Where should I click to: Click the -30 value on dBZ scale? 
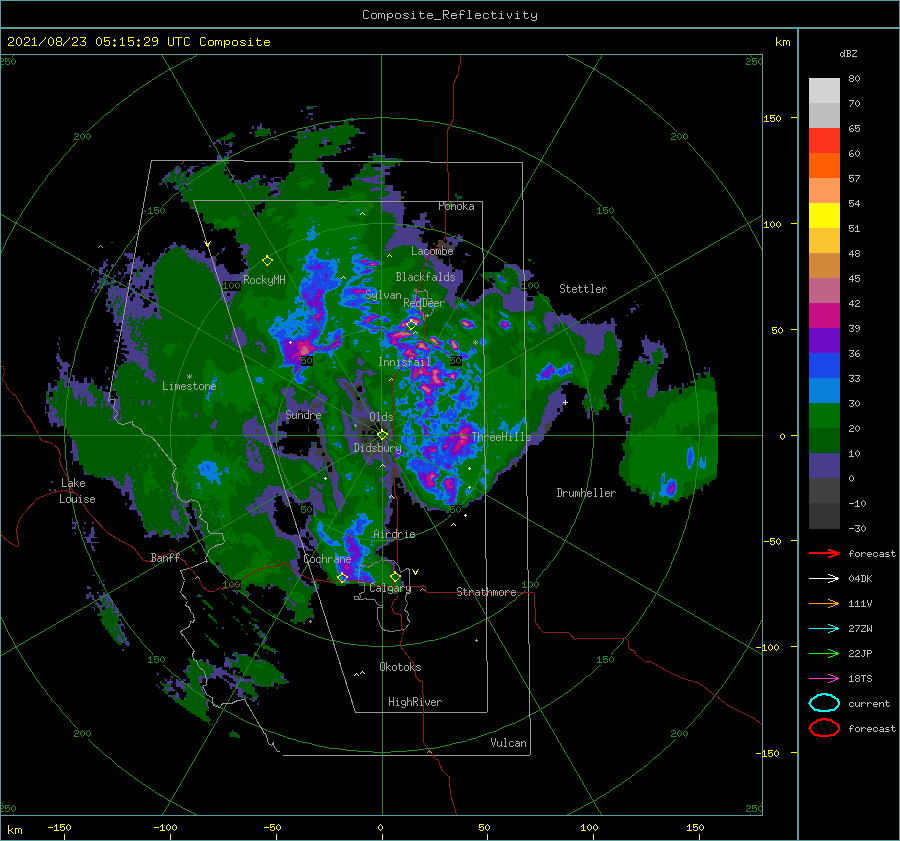point(857,528)
